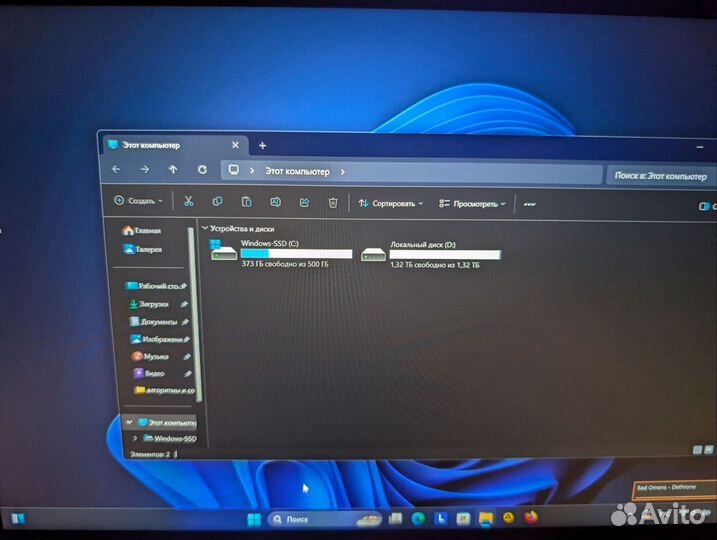This screenshot has height=540, width=717.
Task: Click the Локальный диск (D:) usage bar
Action: click(x=445, y=255)
